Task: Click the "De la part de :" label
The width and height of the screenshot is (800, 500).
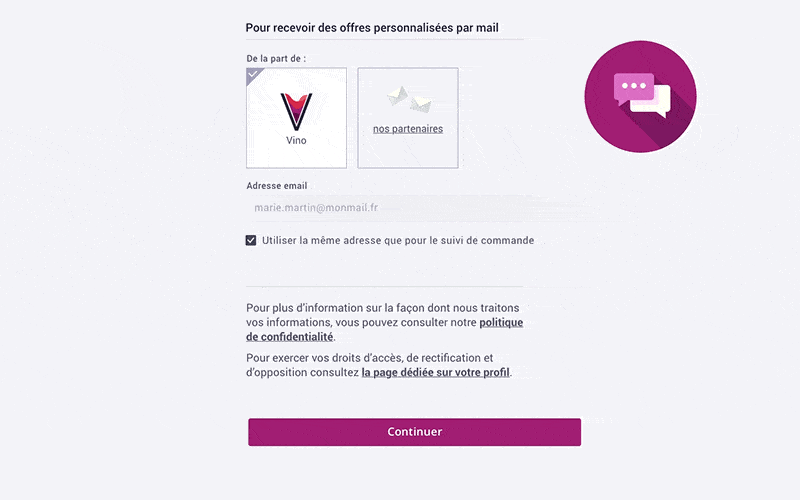Action: point(276,59)
